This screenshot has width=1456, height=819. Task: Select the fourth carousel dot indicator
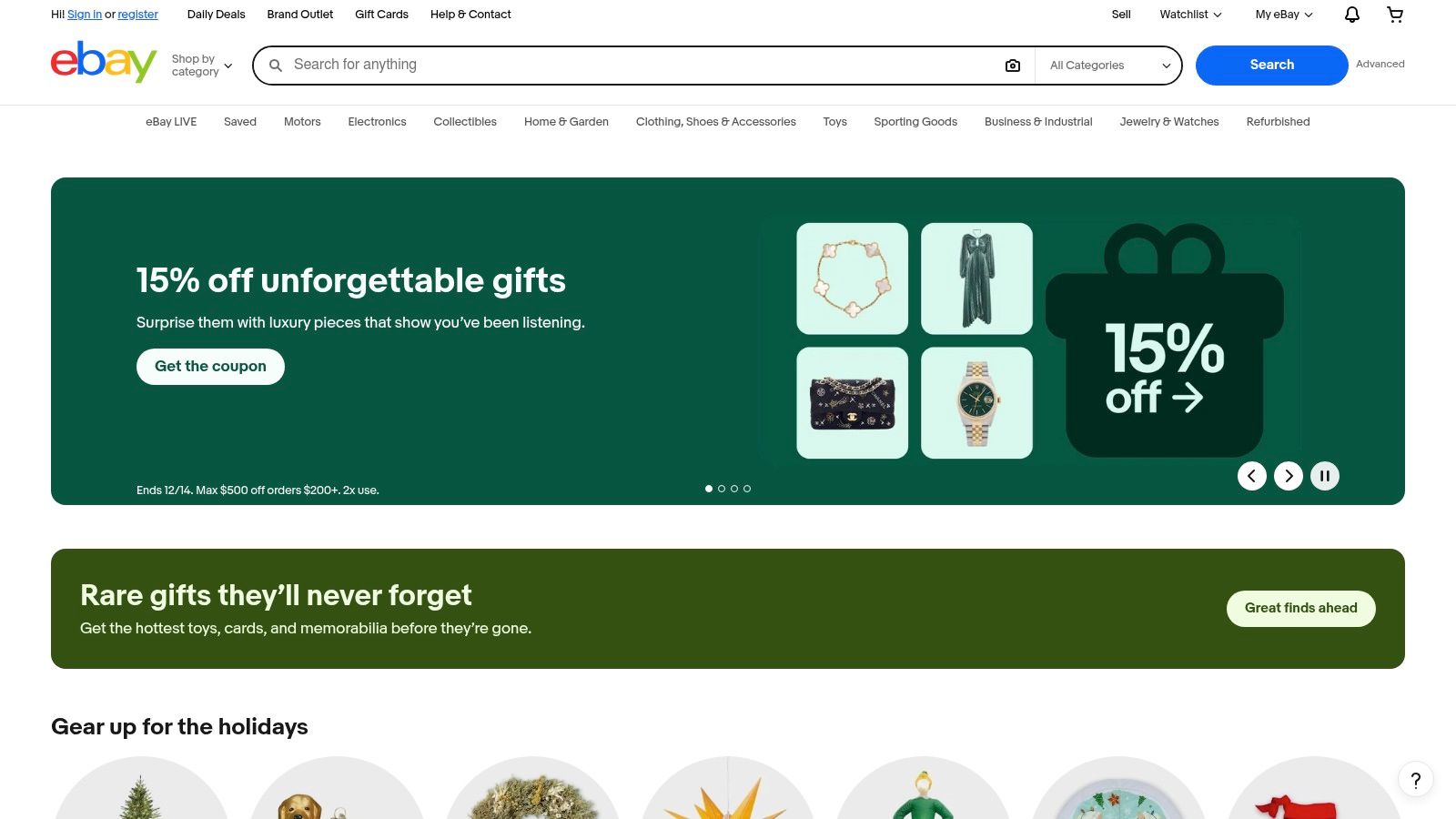pyautogui.click(x=747, y=489)
